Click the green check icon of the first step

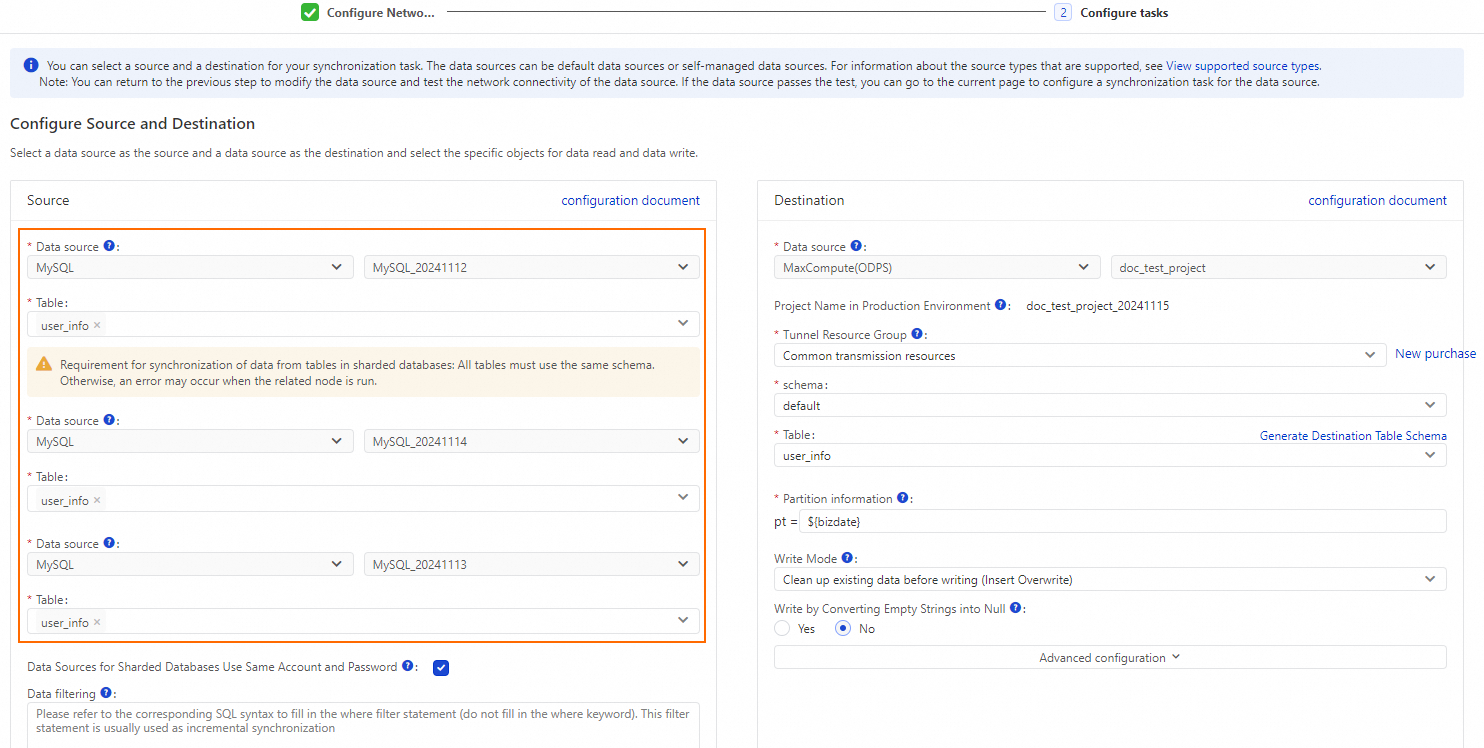310,12
